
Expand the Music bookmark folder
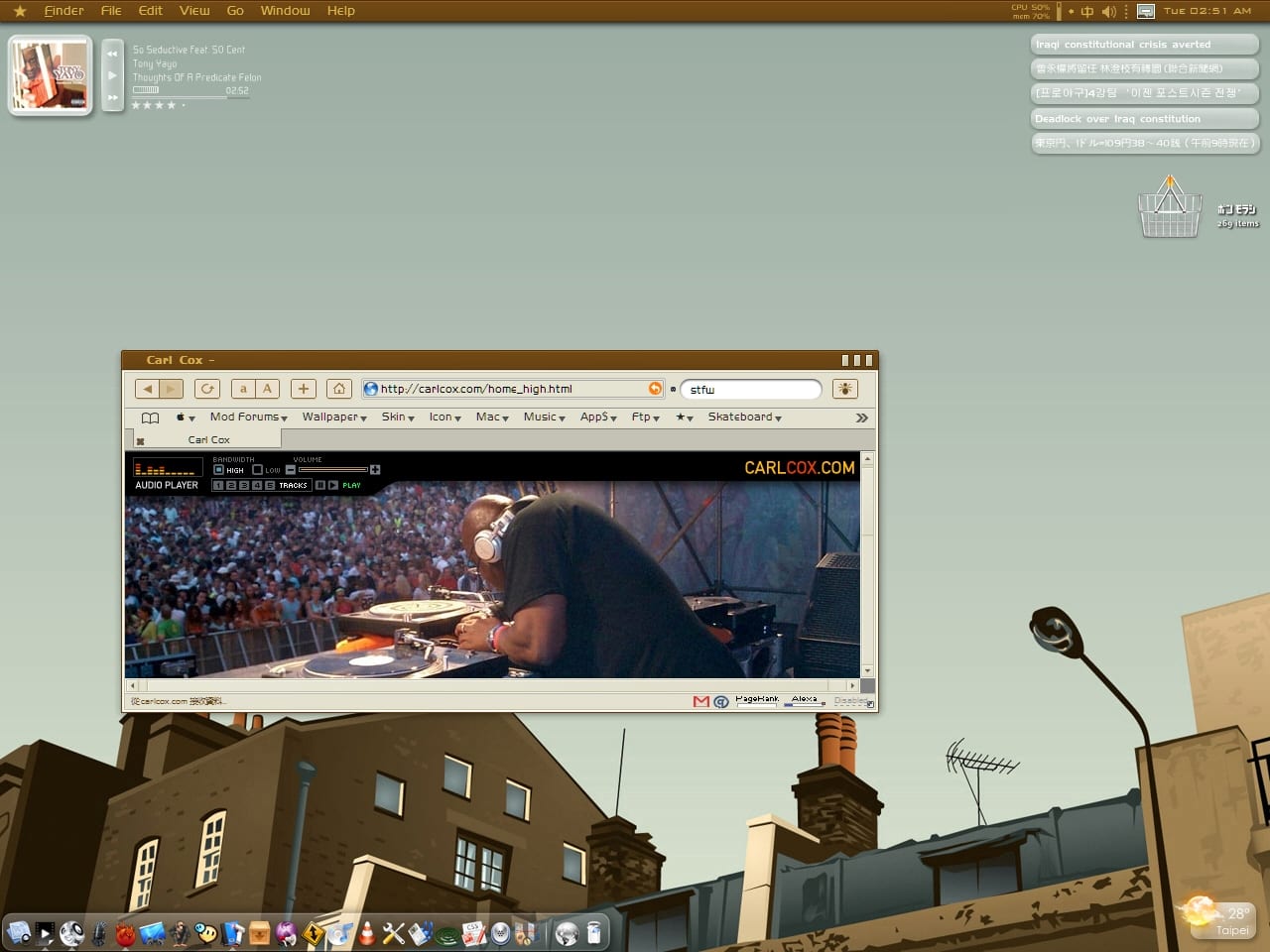pyautogui.click(x=544, y=417)
